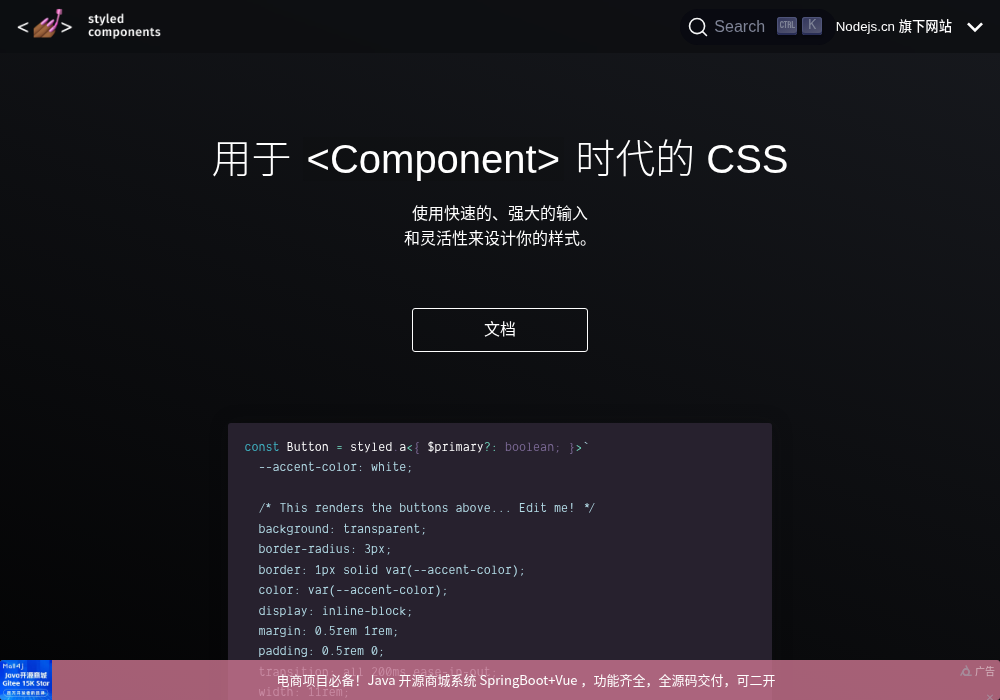Click the subtitle line 和灵活性来设计你的样式。

point(496,238)
